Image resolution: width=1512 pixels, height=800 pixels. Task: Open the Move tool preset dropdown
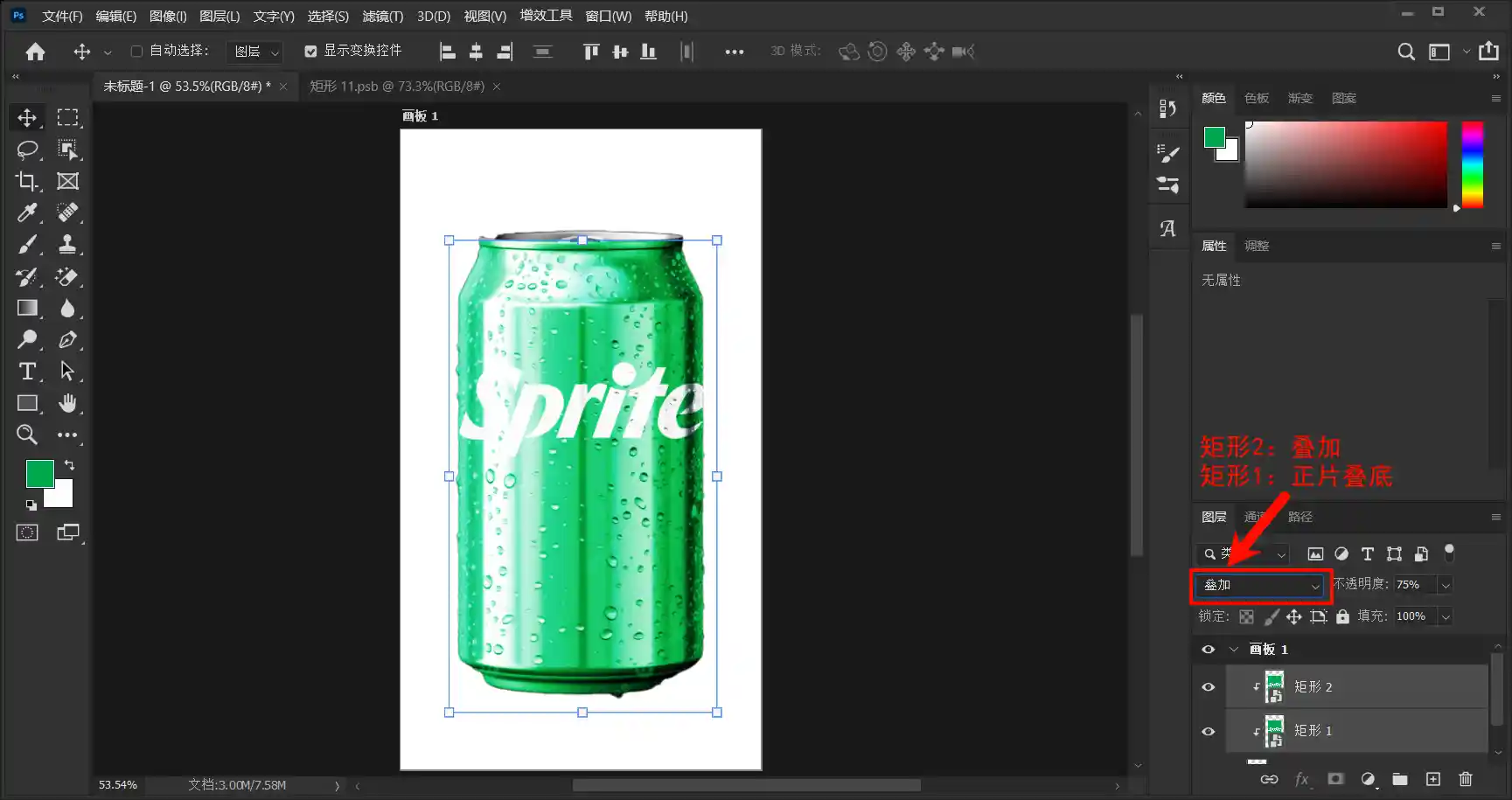coord(108,52)
